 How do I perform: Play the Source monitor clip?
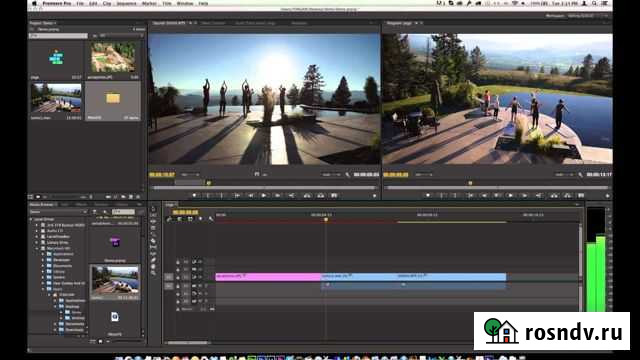pos(264,196)
